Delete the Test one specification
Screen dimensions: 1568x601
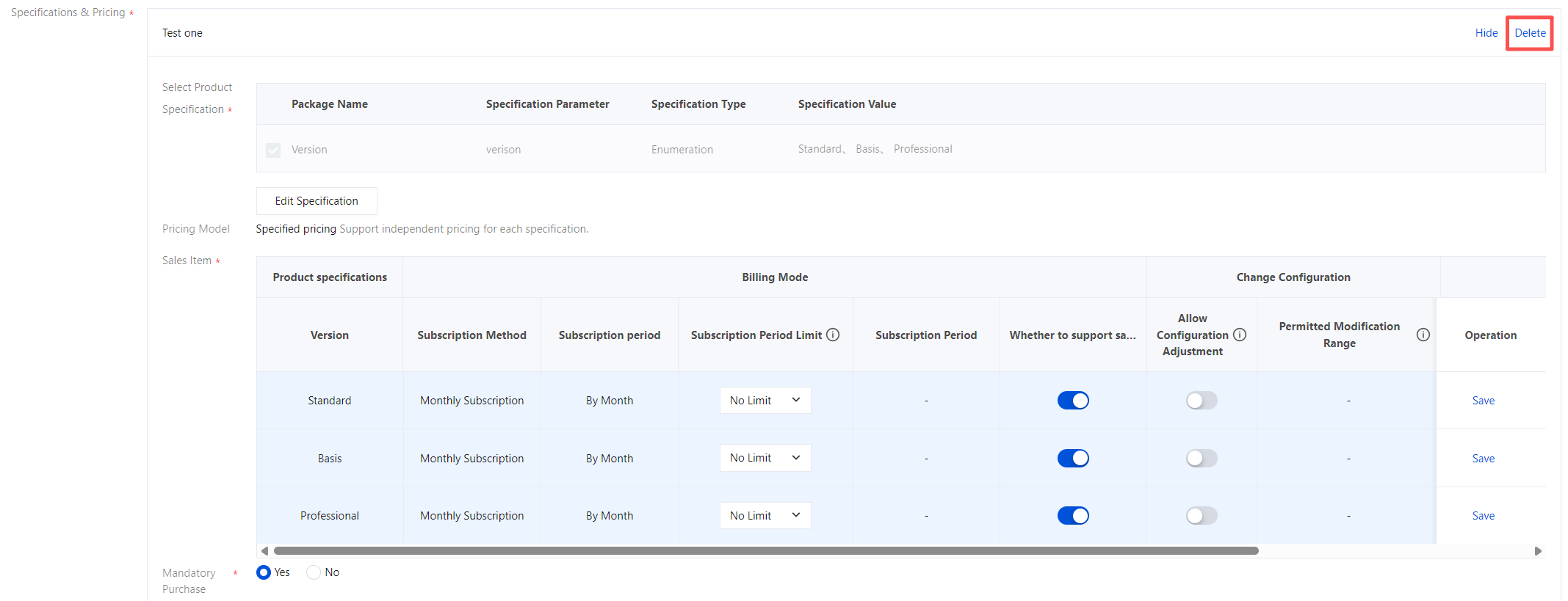(x=1530, y=33)
